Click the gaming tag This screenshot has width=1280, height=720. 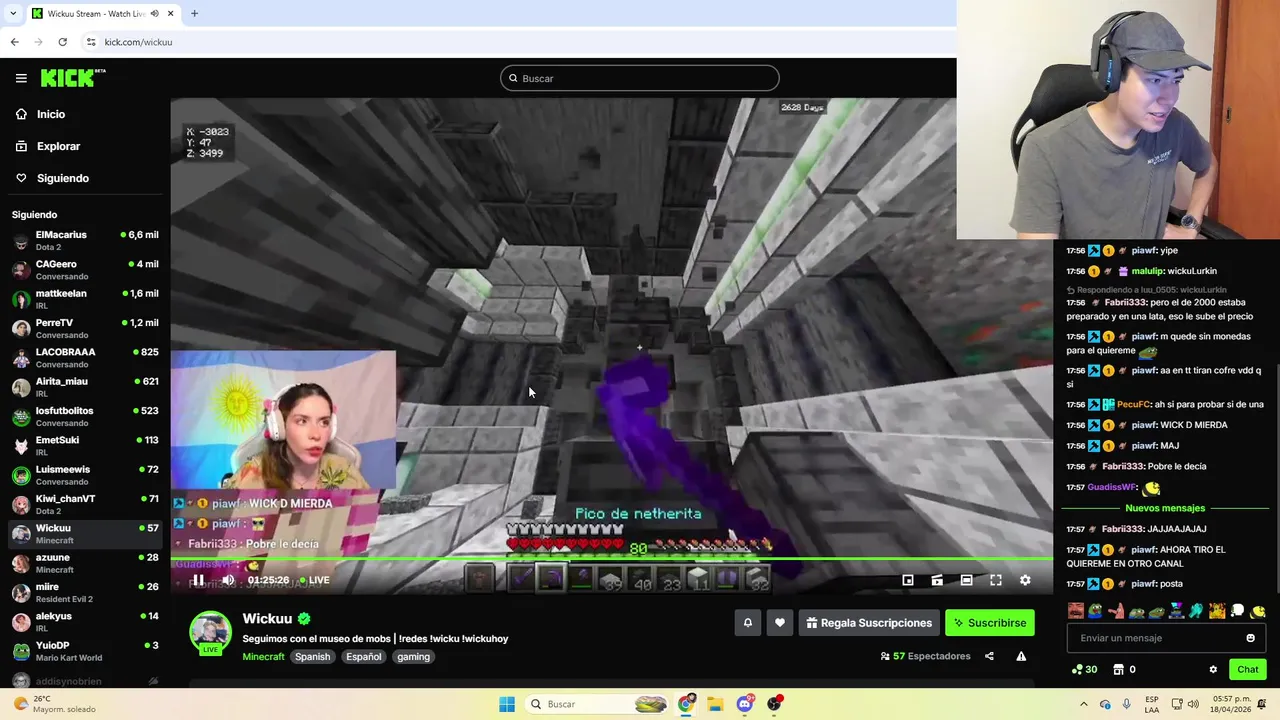coord(413,657)
